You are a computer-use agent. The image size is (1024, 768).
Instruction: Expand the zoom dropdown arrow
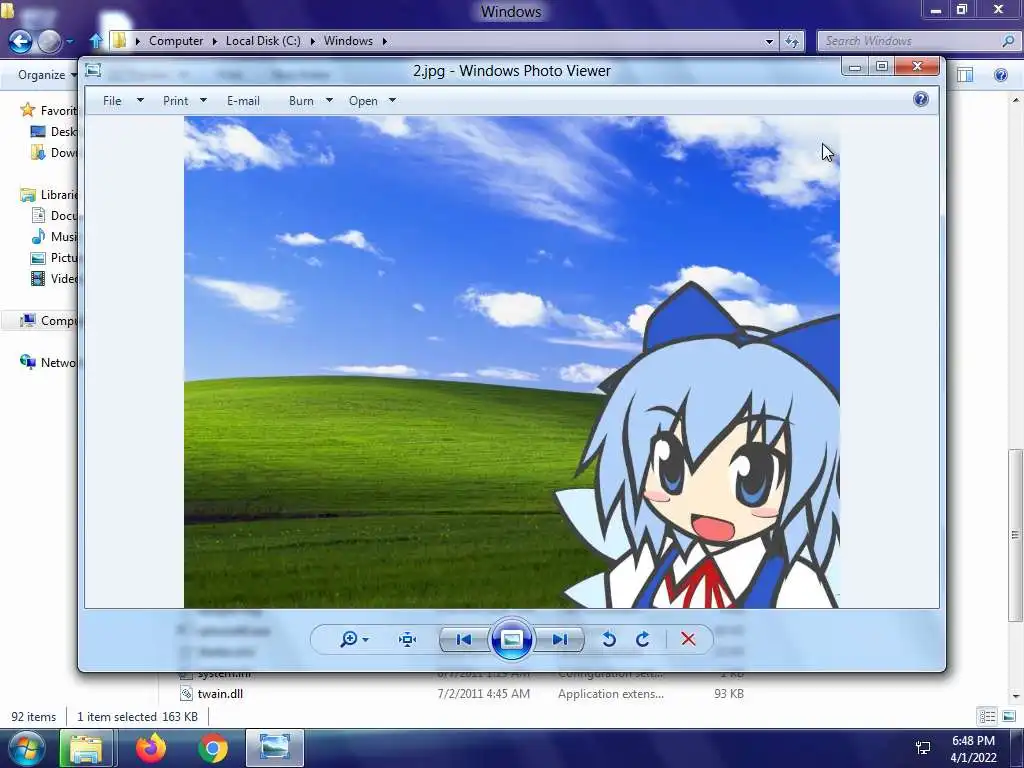tap(366, 640)
